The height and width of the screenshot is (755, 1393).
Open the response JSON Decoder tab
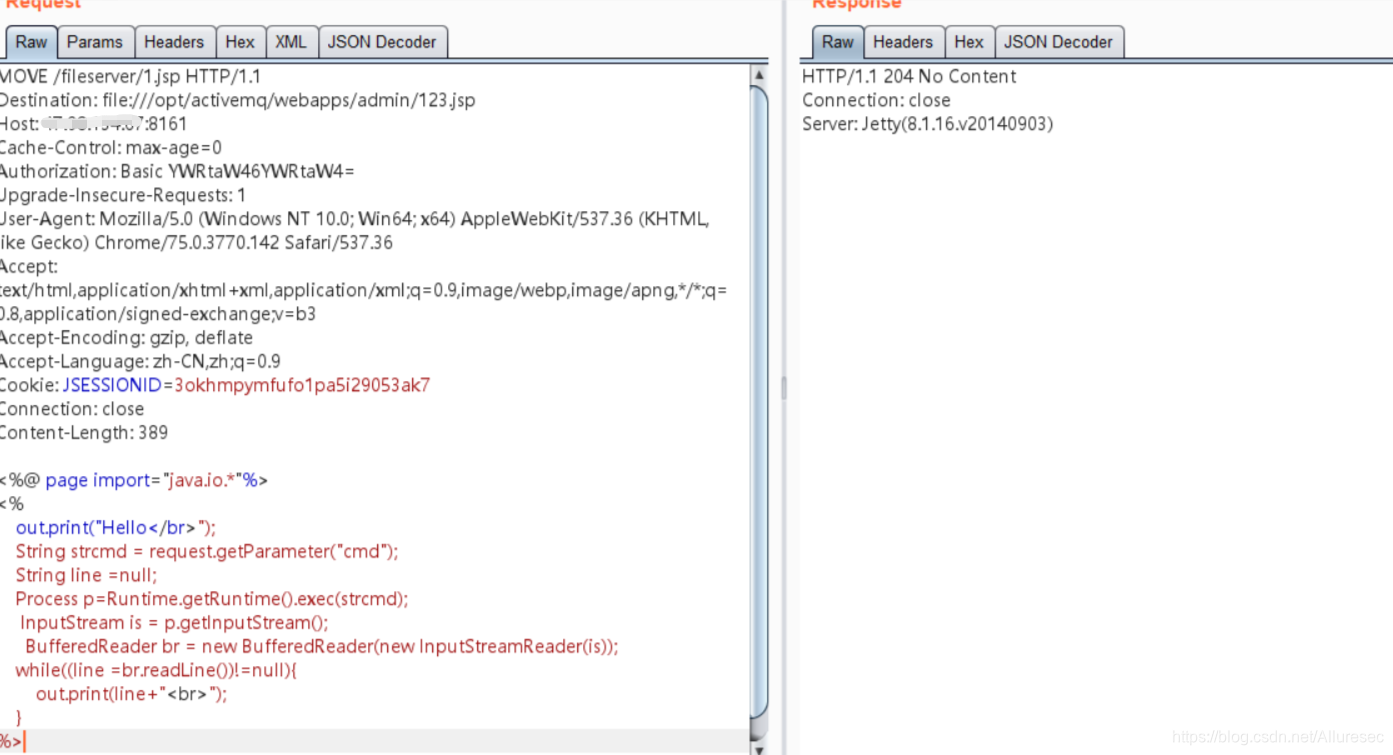(x=1059, y=42)
